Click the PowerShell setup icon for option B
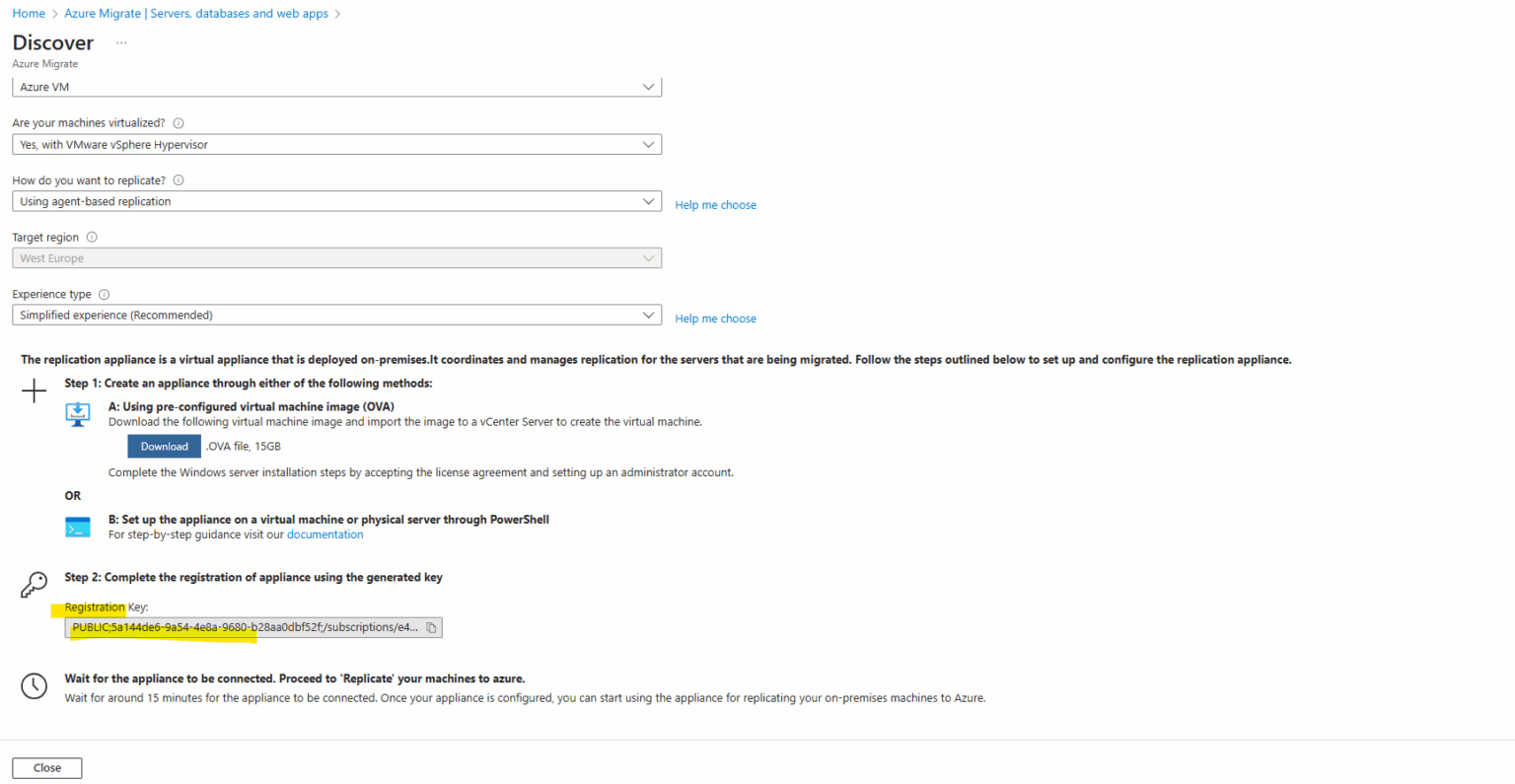This screenshot has height=784, width=1515. click(77, 526)
